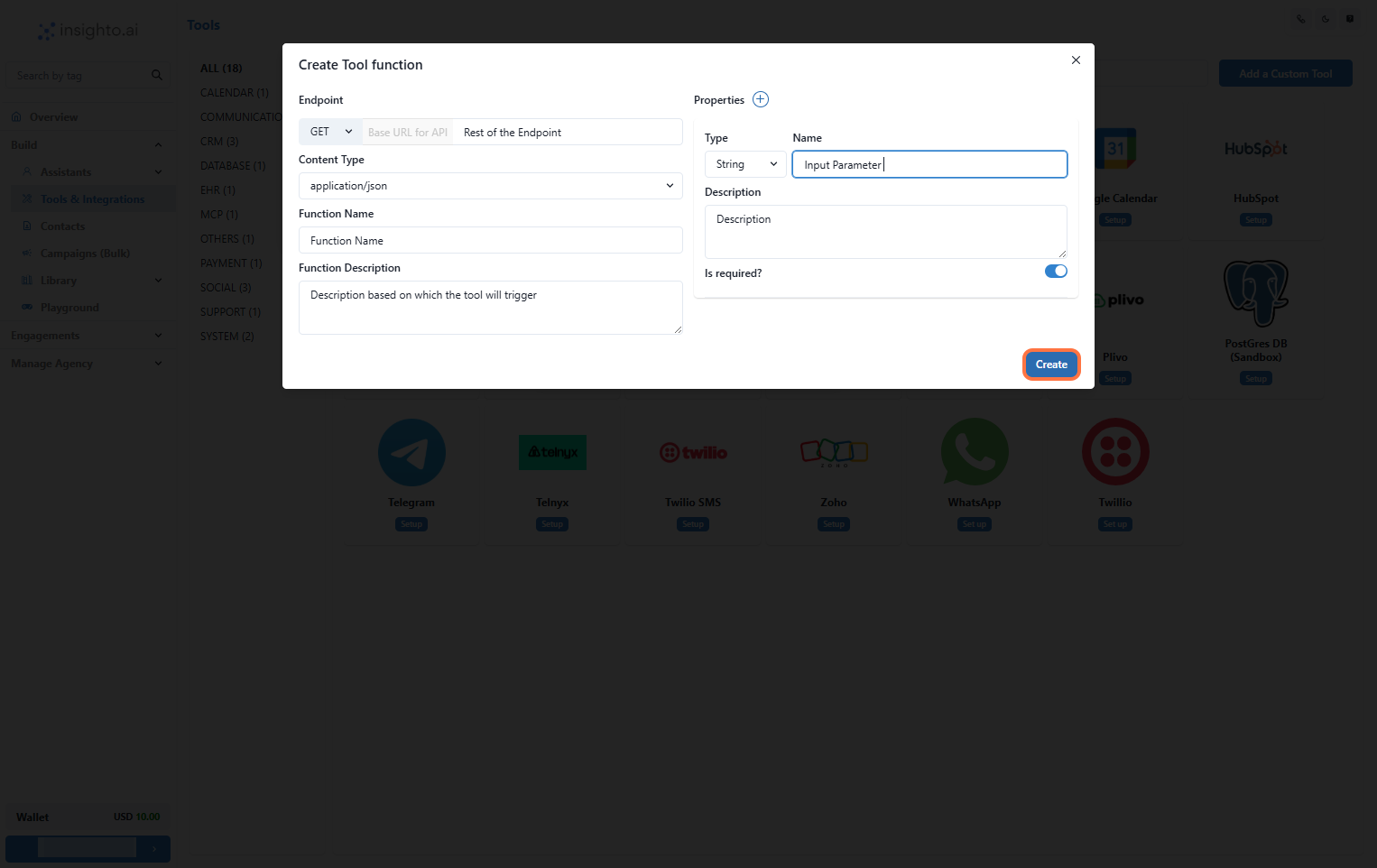Click the property Description textarea
The width and height of the screenshot is (1377, 868).
pos(886,232)
